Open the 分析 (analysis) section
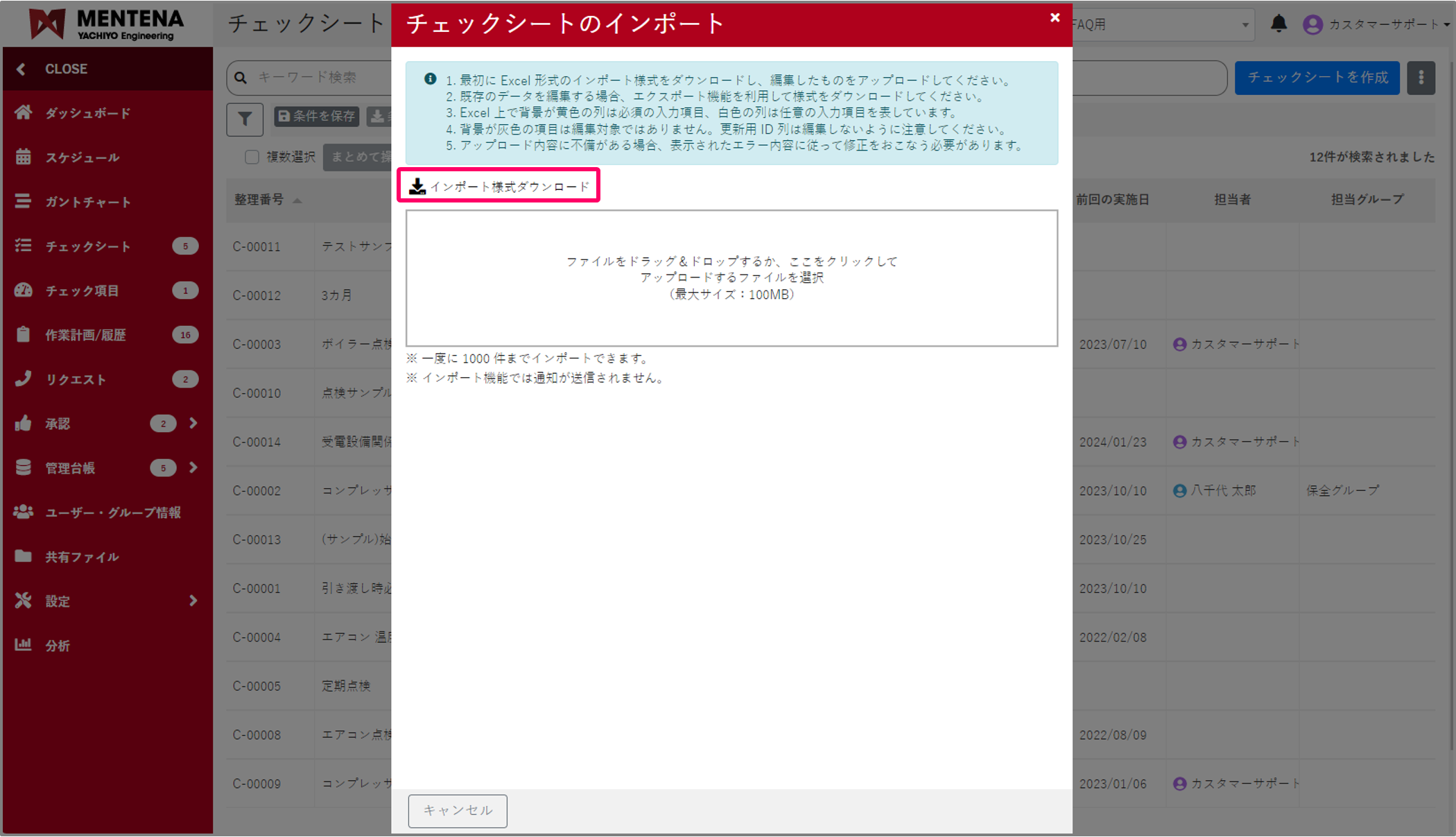Image resolution: width=1456 pixels, height=837 pixels. click(x=58, y=645)
